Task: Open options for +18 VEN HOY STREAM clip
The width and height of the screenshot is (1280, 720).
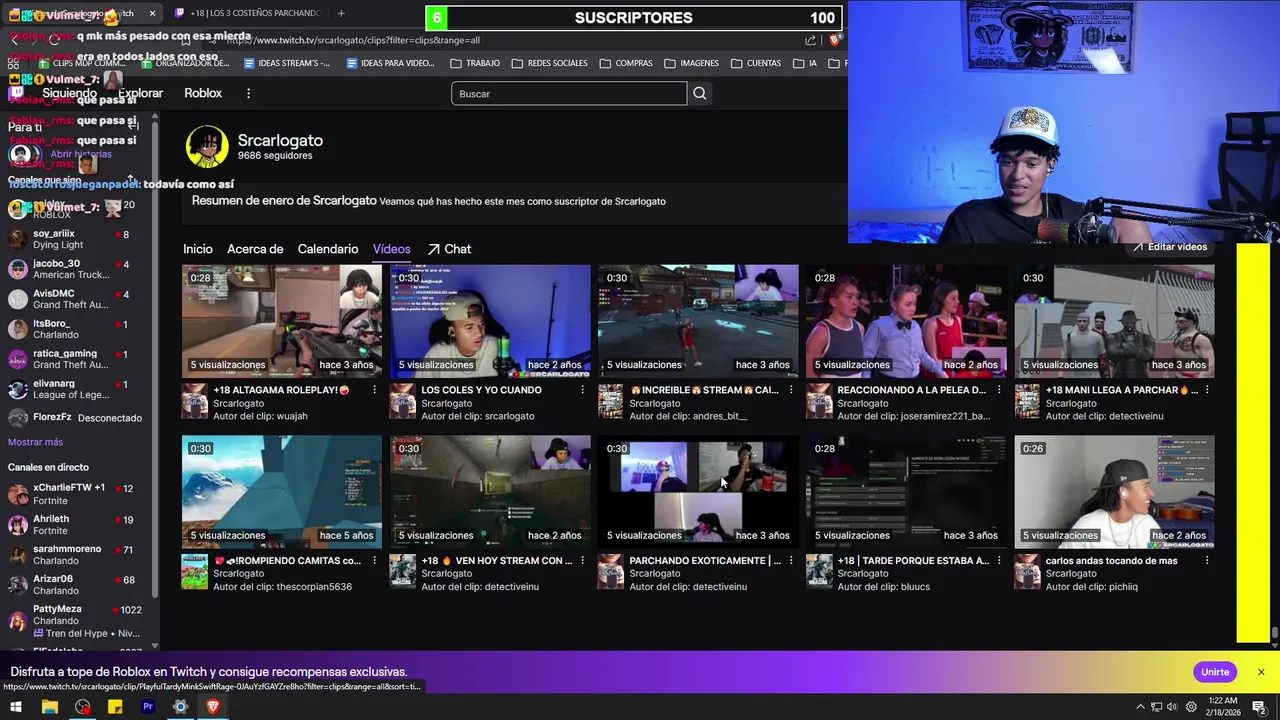Action: pyautogui.click(x=582, y=561)
